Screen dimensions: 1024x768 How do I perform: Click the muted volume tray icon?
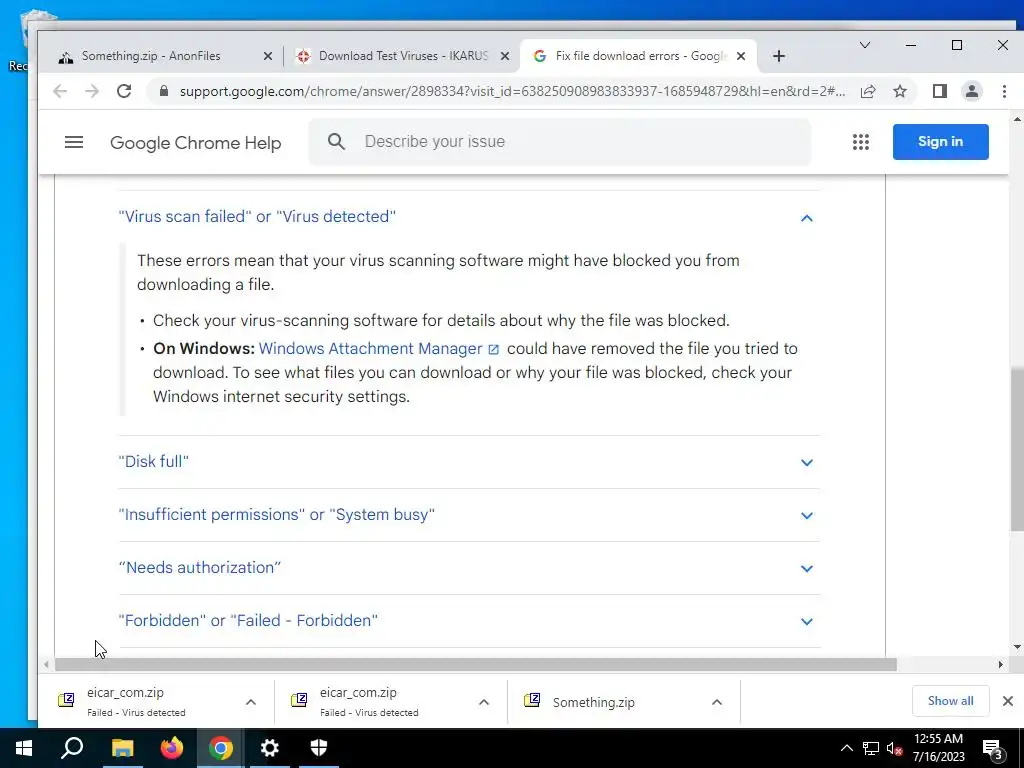coord(894,748)
